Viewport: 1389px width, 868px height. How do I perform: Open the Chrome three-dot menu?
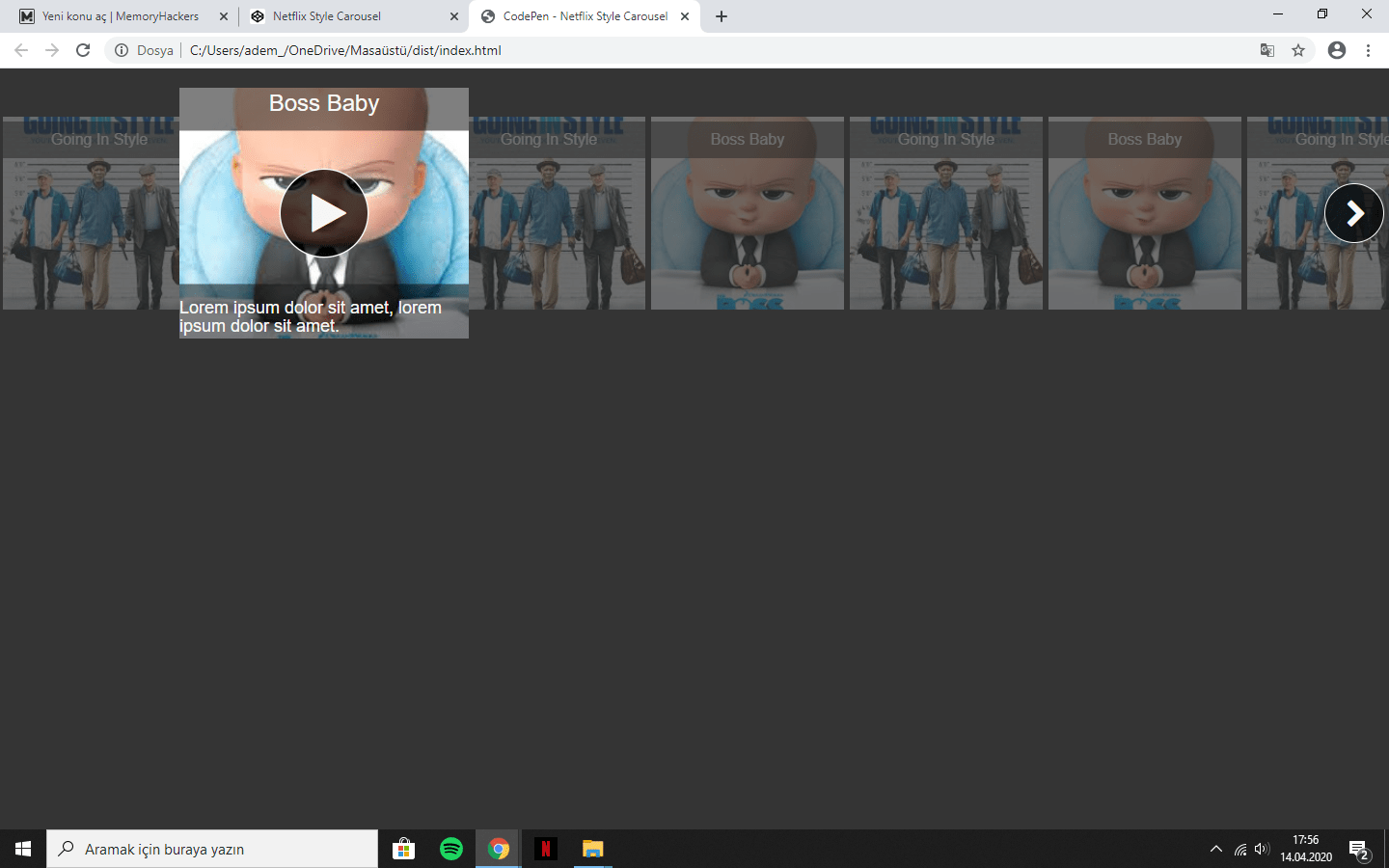point(1368,50)
